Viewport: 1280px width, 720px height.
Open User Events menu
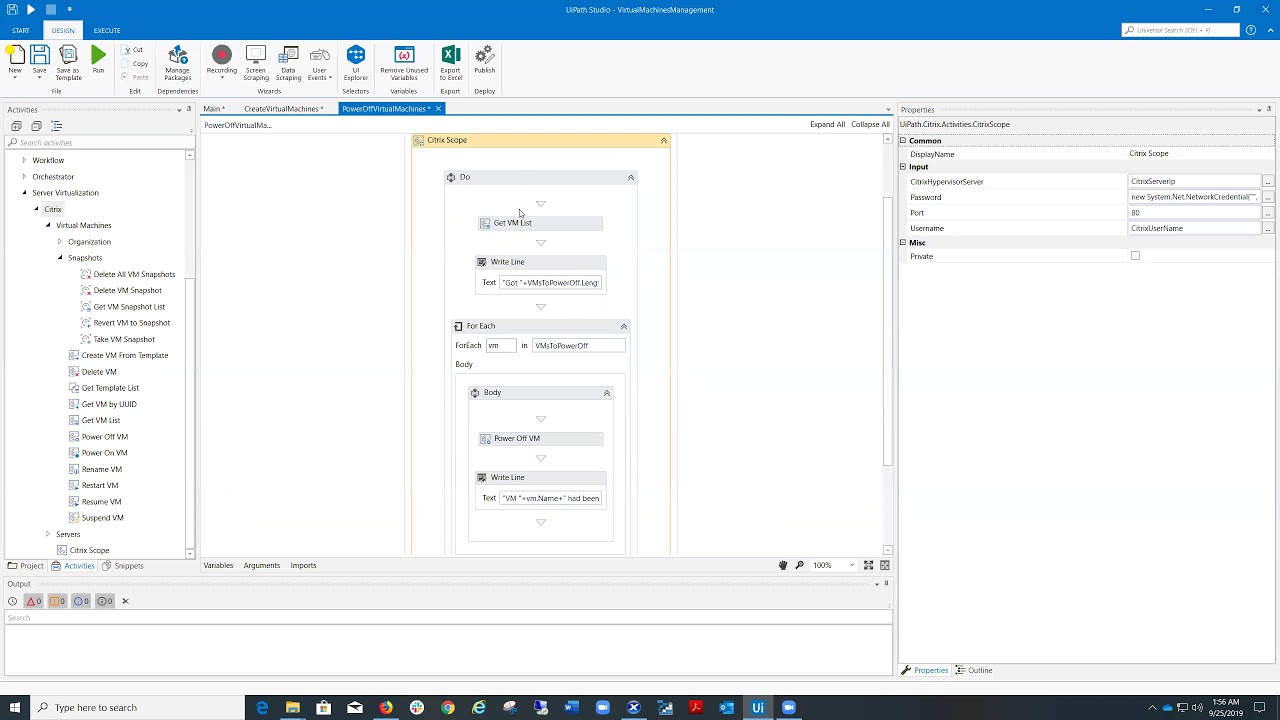(320, 63)
